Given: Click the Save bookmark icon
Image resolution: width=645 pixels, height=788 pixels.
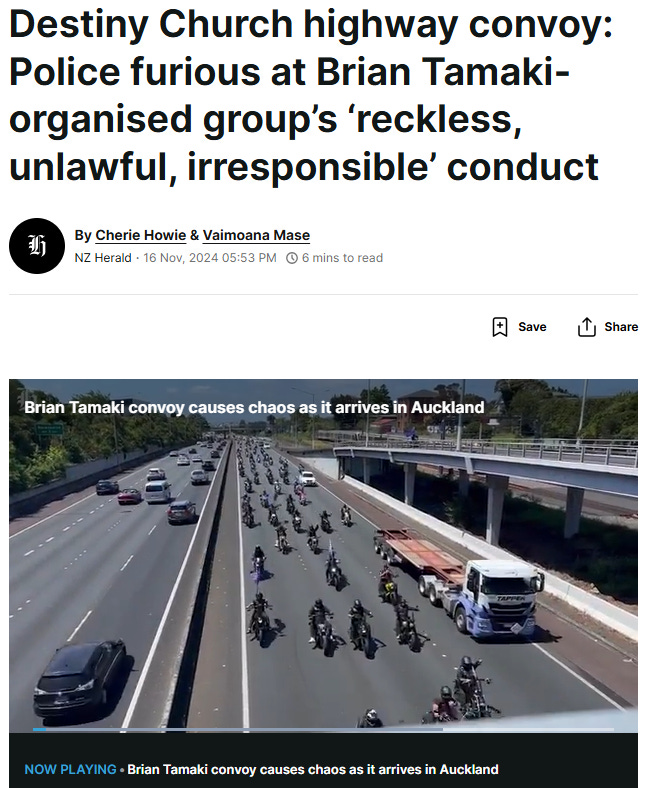Looking at the screenshot, I should [499, 327].
